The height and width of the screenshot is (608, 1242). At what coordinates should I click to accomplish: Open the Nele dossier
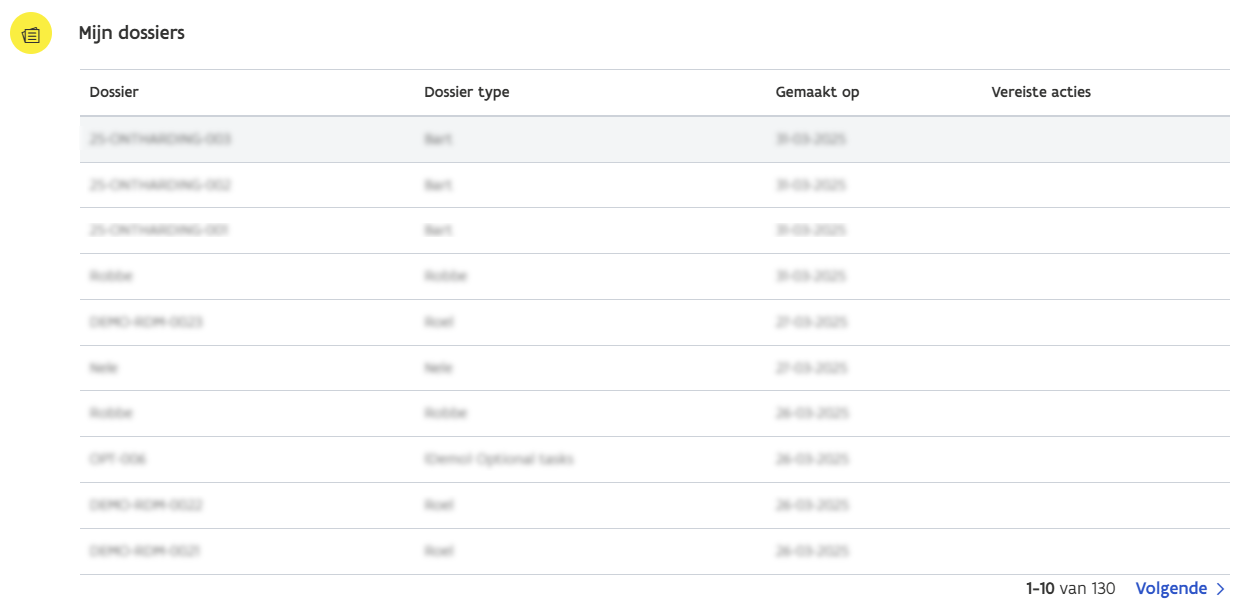click(103, 368)
